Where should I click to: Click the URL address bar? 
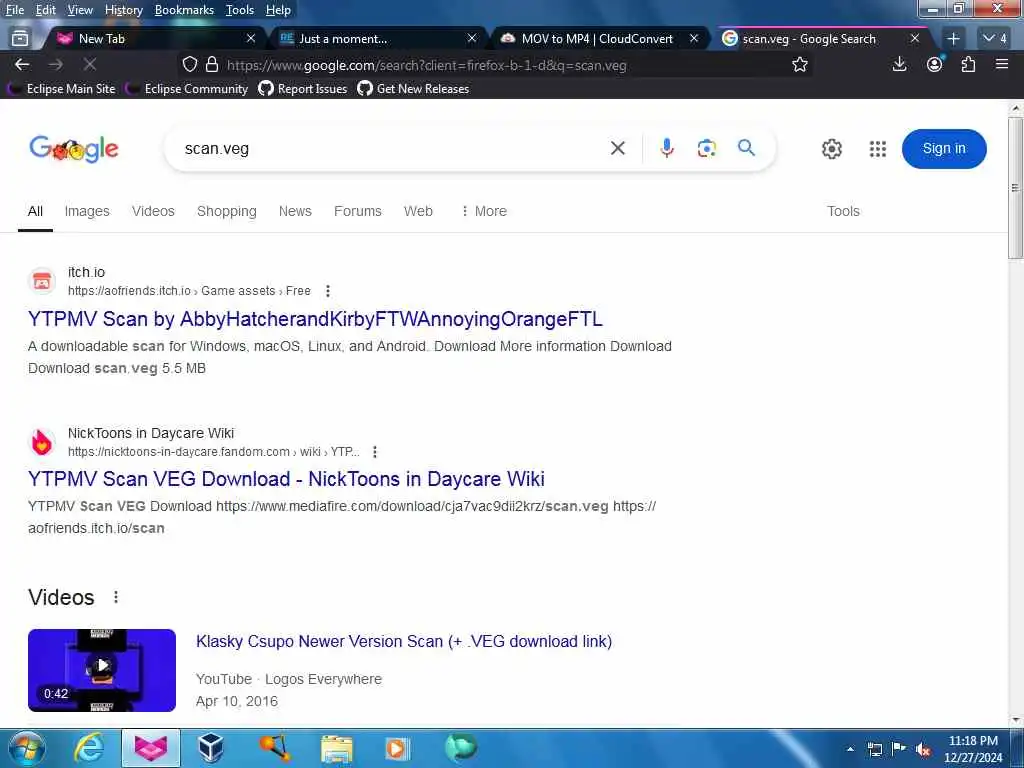[x=496, y=65]
